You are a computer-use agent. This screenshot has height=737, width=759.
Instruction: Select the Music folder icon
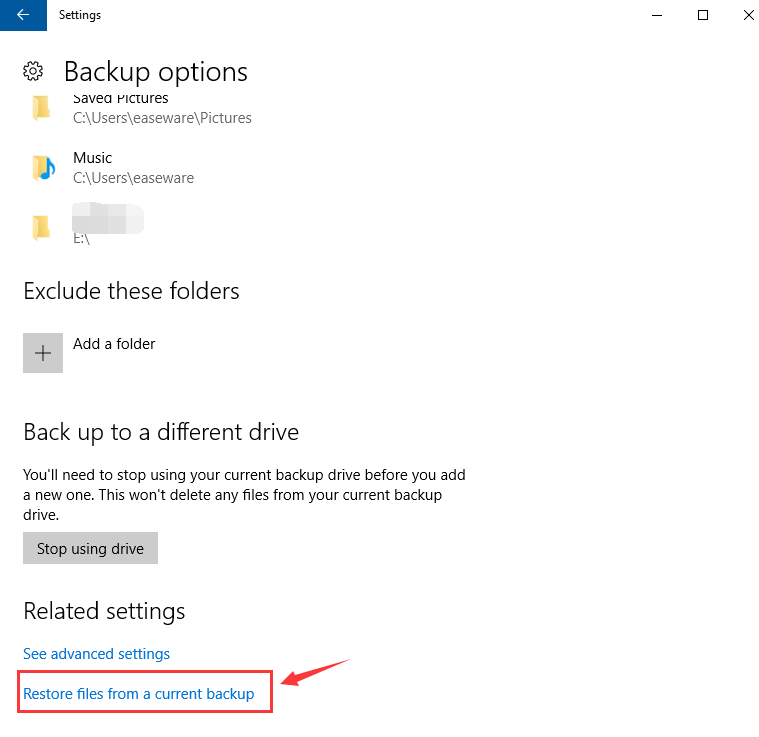click(x=44, y=167)
